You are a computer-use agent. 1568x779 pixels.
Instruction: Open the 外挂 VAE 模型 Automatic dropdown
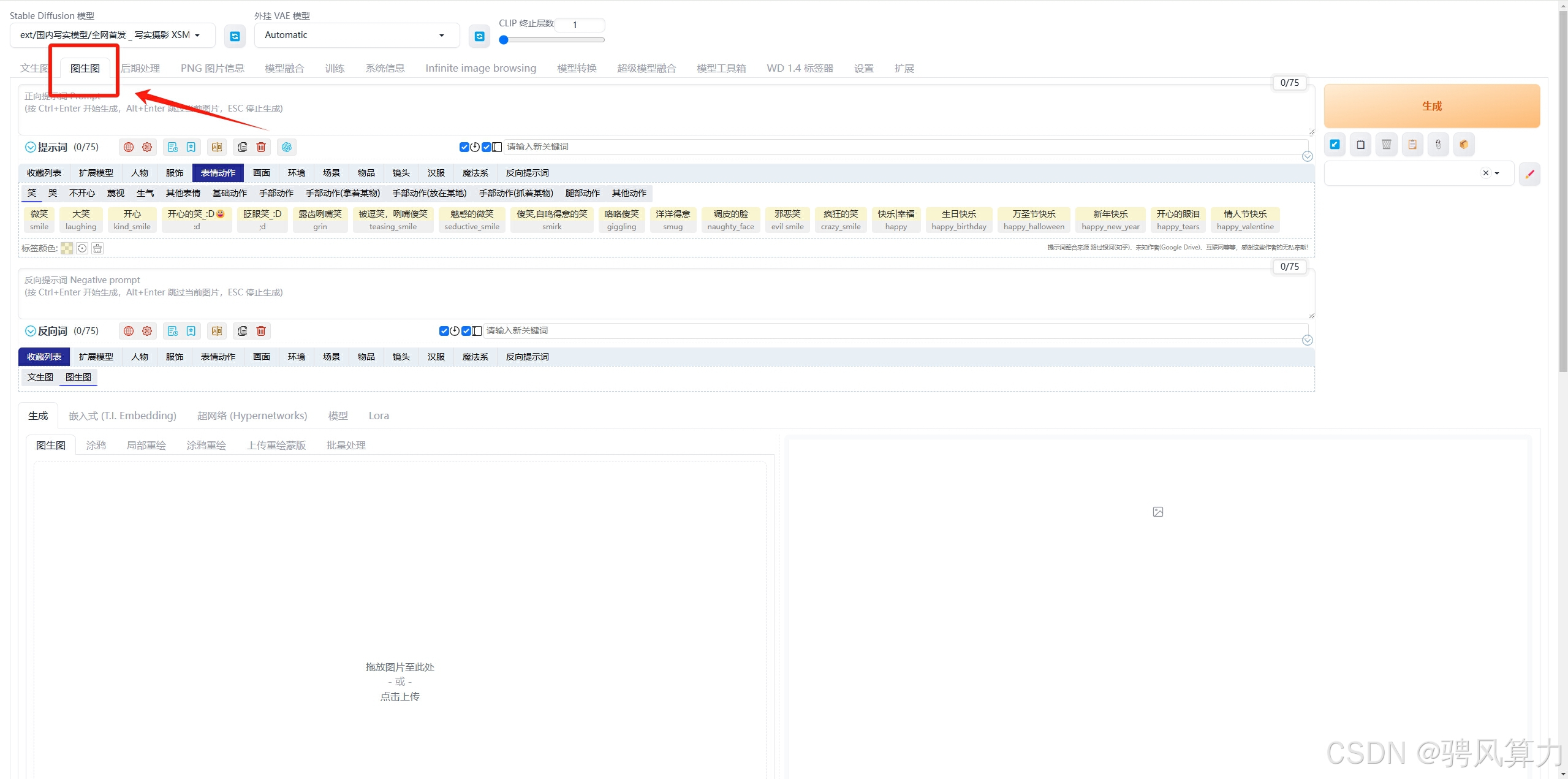coord(356,35)
